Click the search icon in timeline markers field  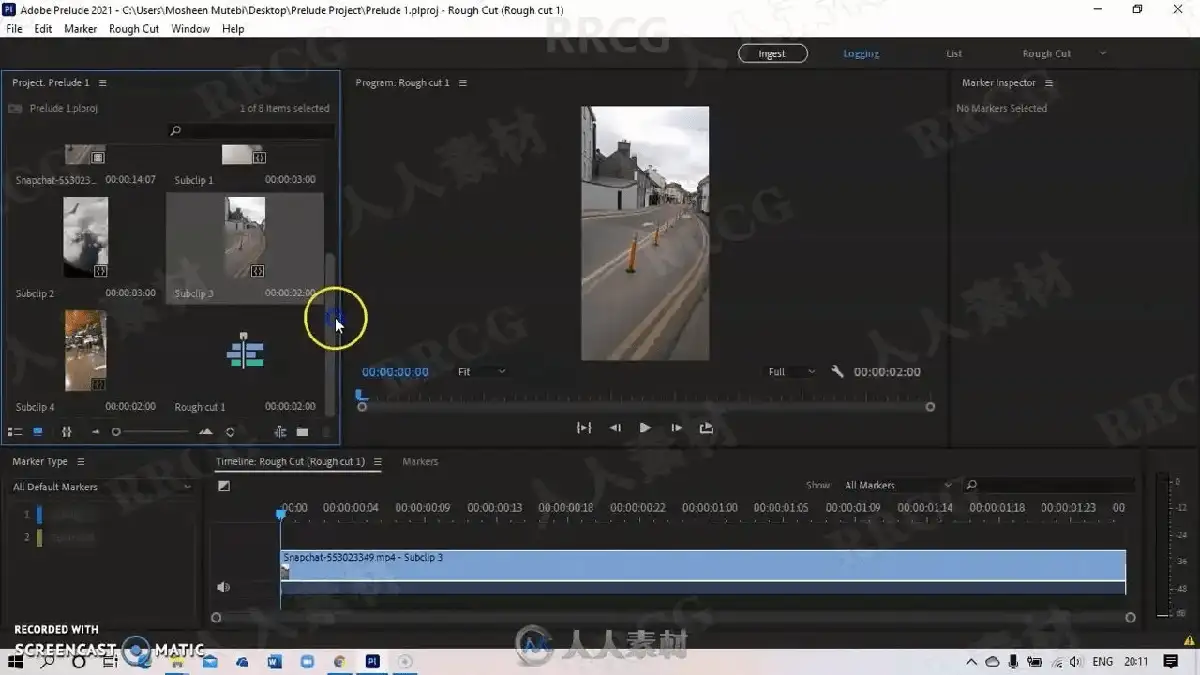[x=971, y=486]
